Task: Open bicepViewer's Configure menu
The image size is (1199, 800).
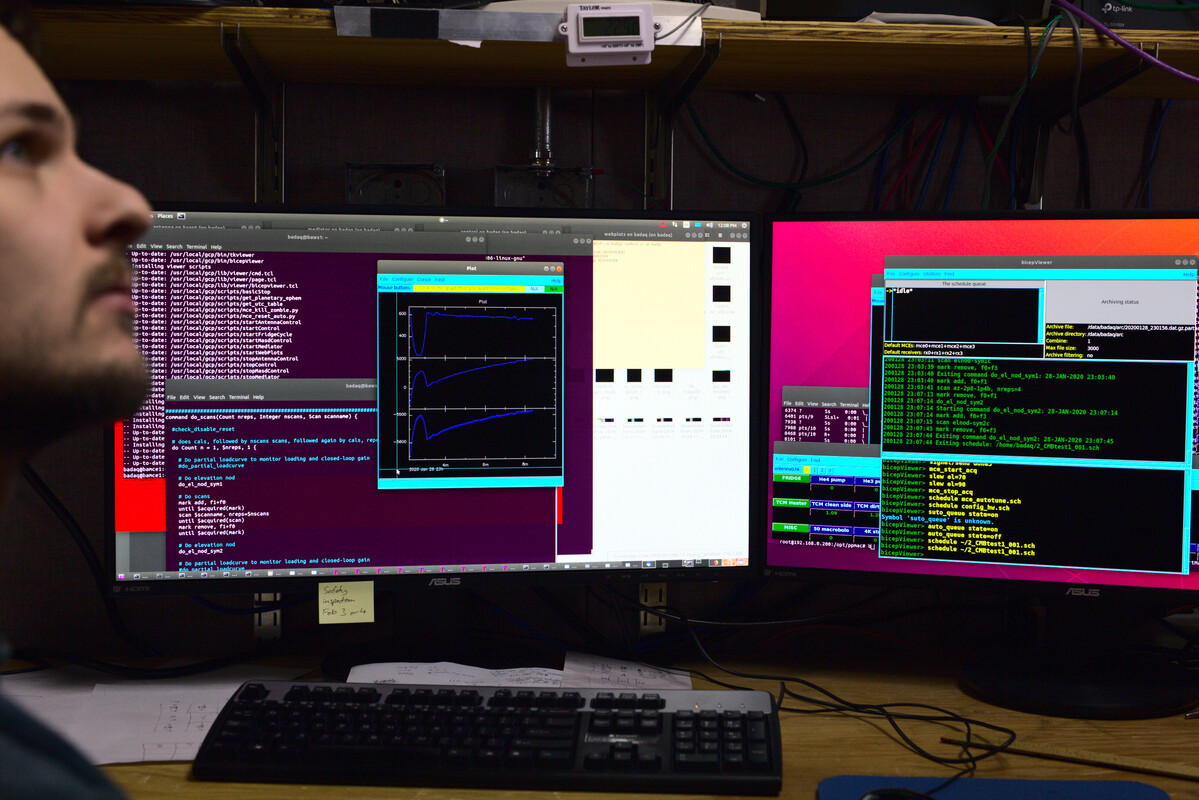Action: (x=909, y=274)
